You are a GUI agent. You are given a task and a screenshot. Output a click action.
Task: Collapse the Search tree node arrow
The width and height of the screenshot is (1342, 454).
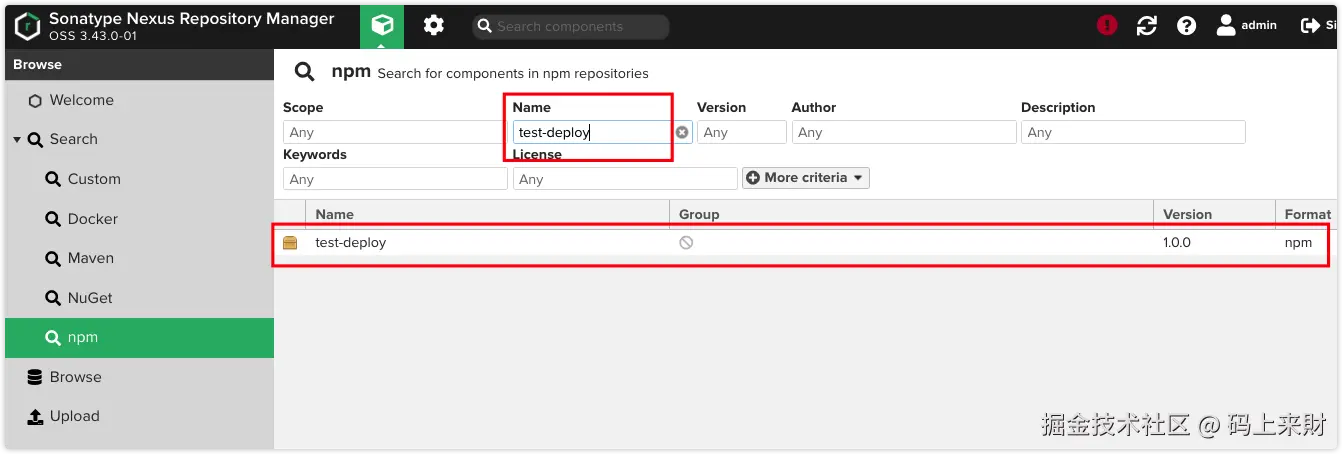coord(17,140)
